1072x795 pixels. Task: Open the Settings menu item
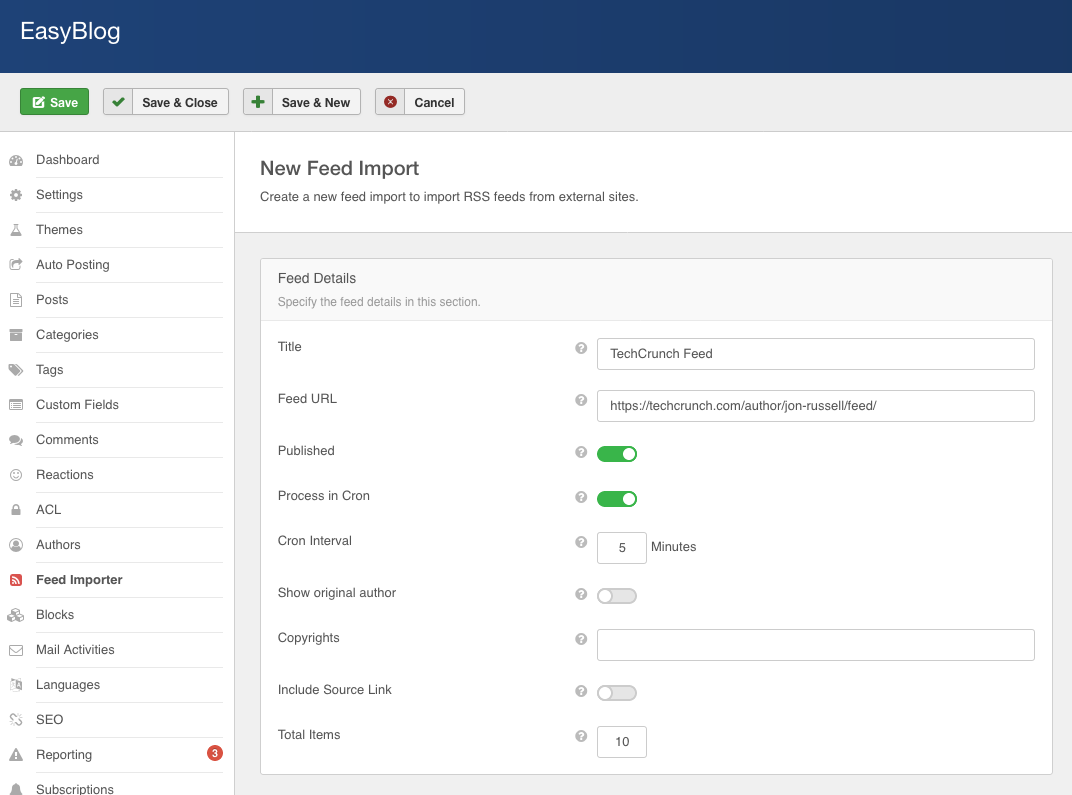(59, 195)
